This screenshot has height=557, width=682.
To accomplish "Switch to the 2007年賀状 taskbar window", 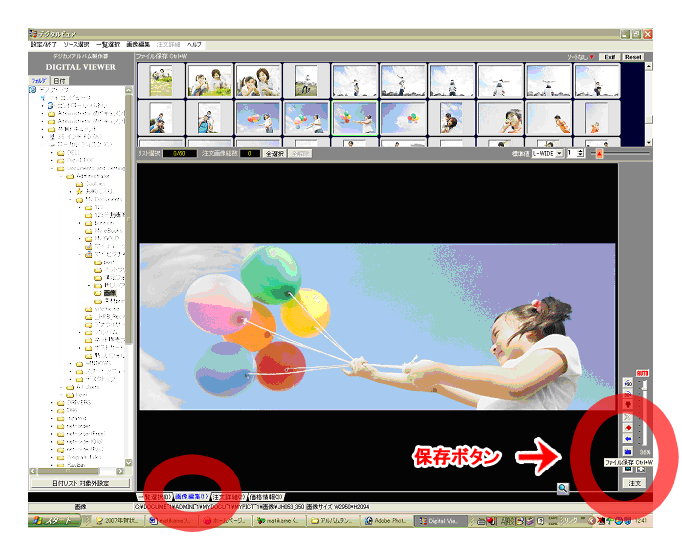I will [x=118, y=520].
